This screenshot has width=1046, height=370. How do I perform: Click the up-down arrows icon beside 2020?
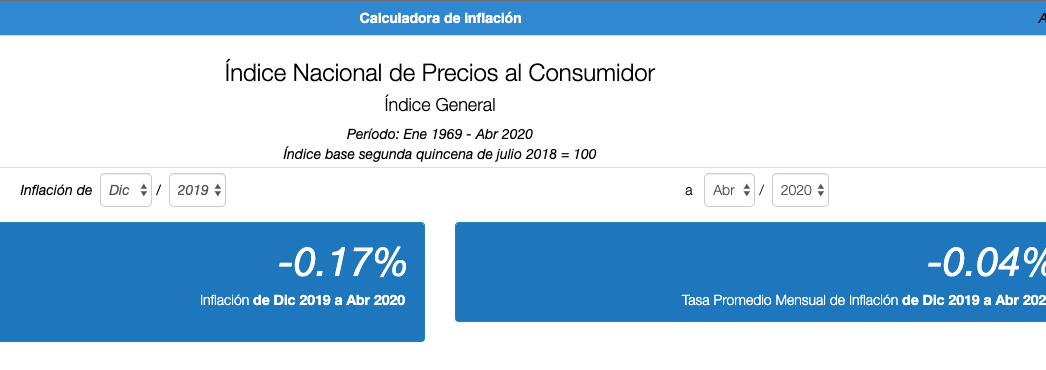820,191
